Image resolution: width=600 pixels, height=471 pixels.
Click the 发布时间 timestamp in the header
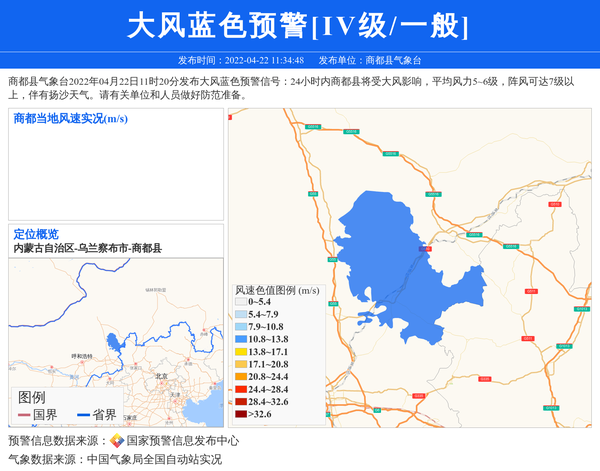pyautogui.click(x=240, y=60)
